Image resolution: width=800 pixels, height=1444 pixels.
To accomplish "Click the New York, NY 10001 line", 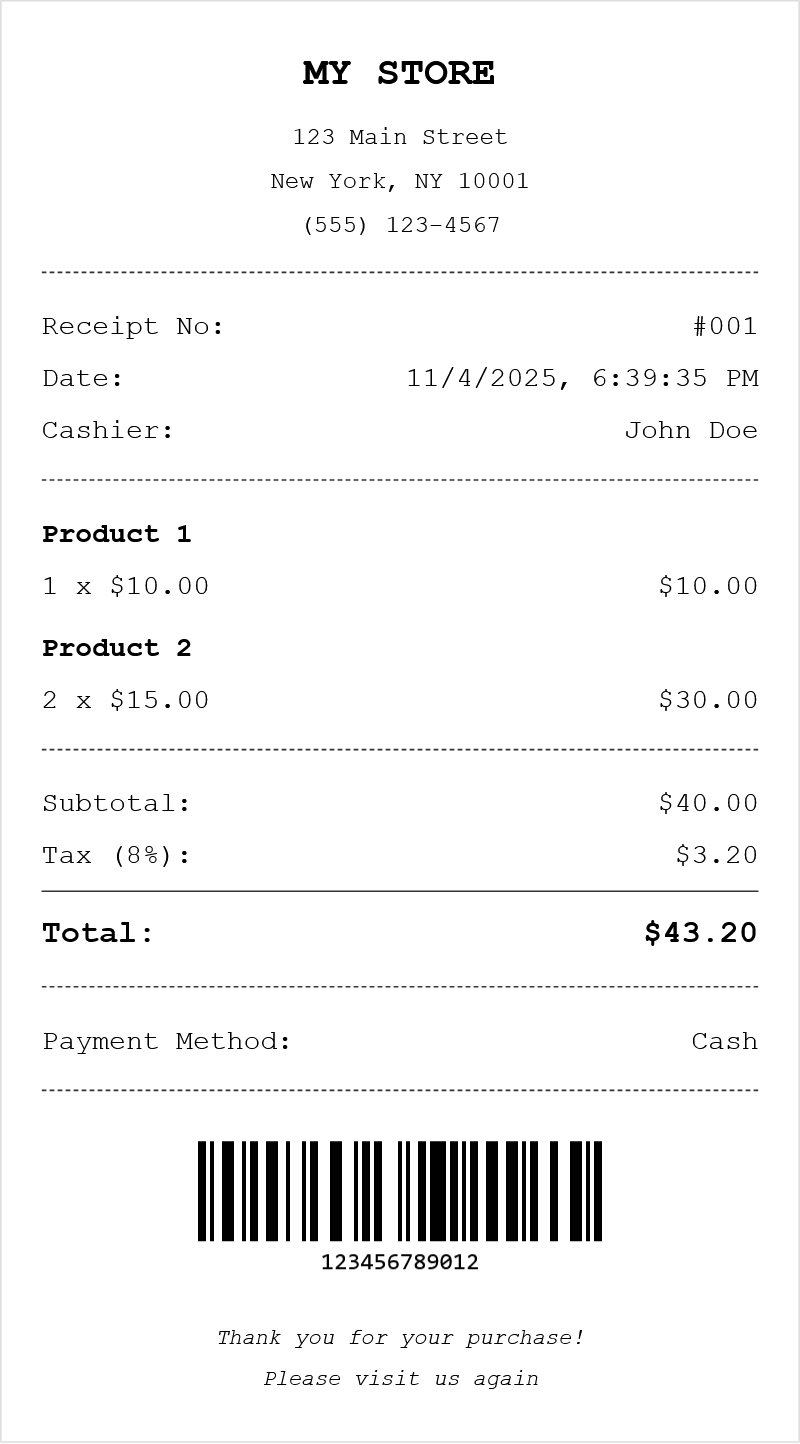I will pyautogui.click(x=399, y=181).
